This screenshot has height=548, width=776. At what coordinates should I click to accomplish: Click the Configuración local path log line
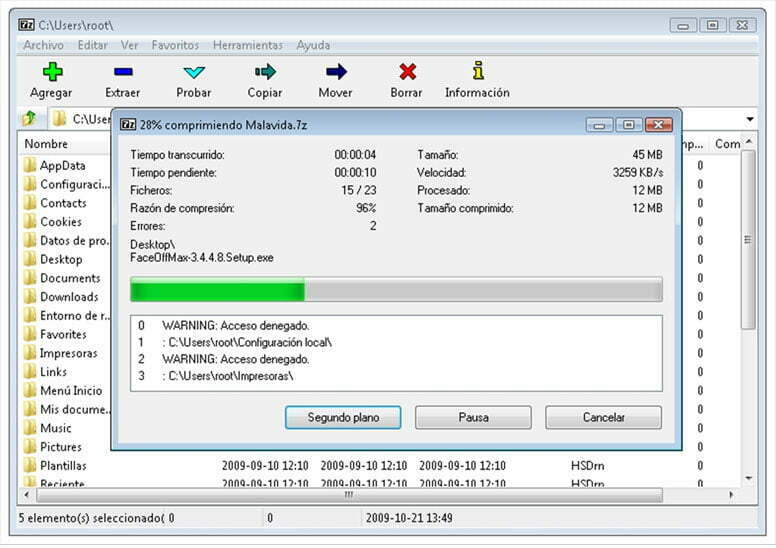tap(246, 342)
